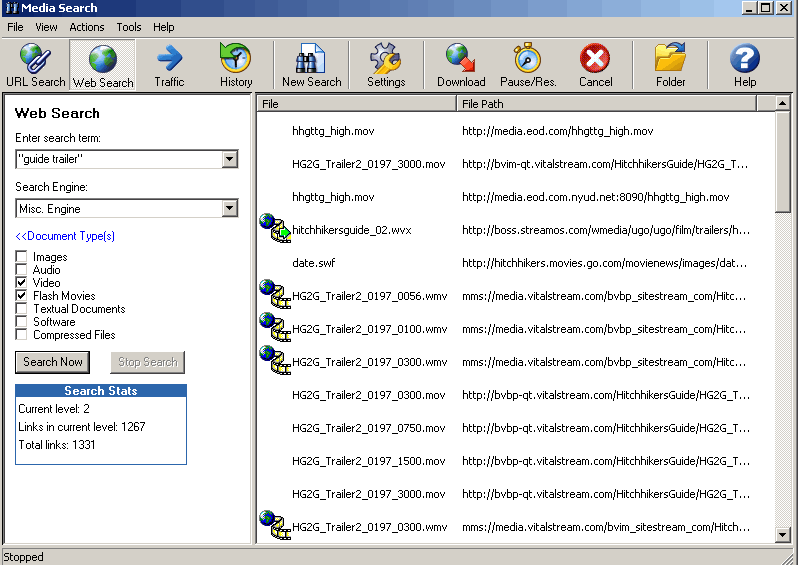Open the Tools menu
Screen dimensions: 798x565
[129, 27]
